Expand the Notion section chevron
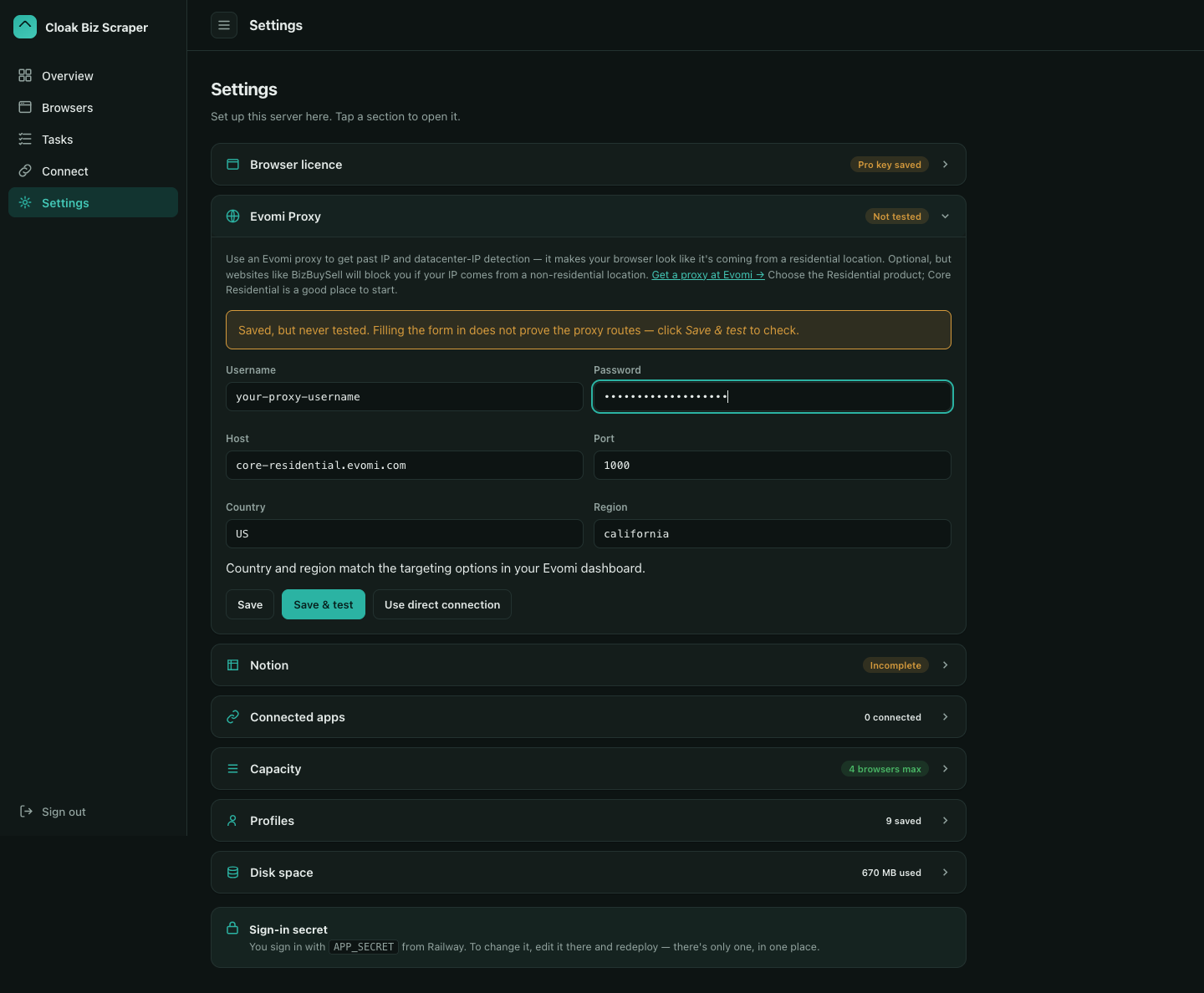 tap(946, 665)
